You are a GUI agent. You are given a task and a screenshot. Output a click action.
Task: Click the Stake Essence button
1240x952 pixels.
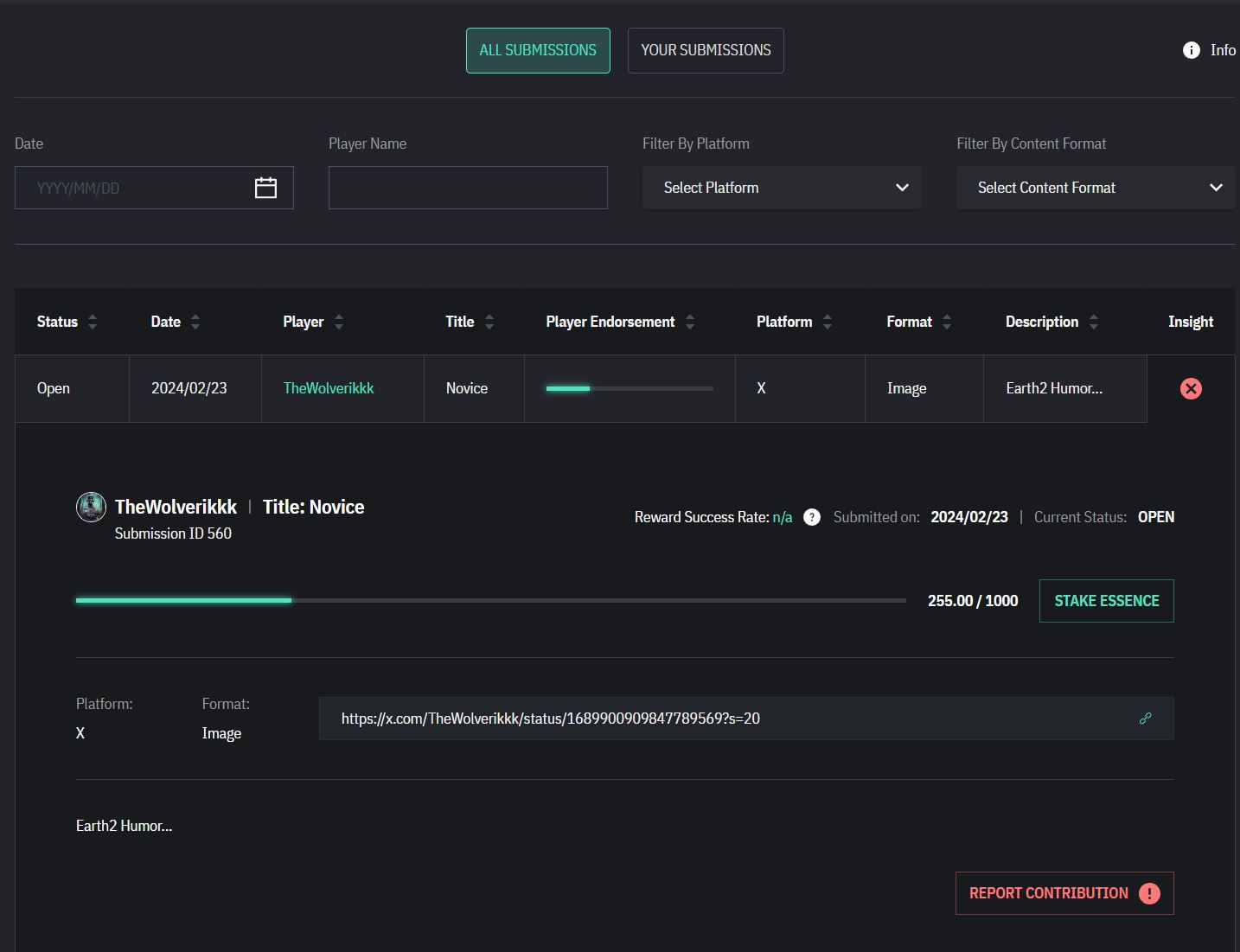[x=1107, y=601]
